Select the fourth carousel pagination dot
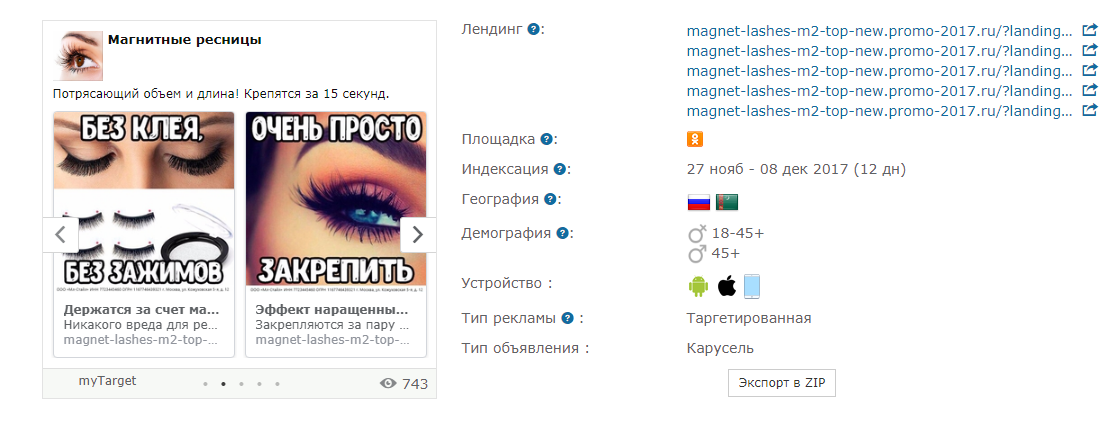1114x425 pixels. (x=259, y=384)
